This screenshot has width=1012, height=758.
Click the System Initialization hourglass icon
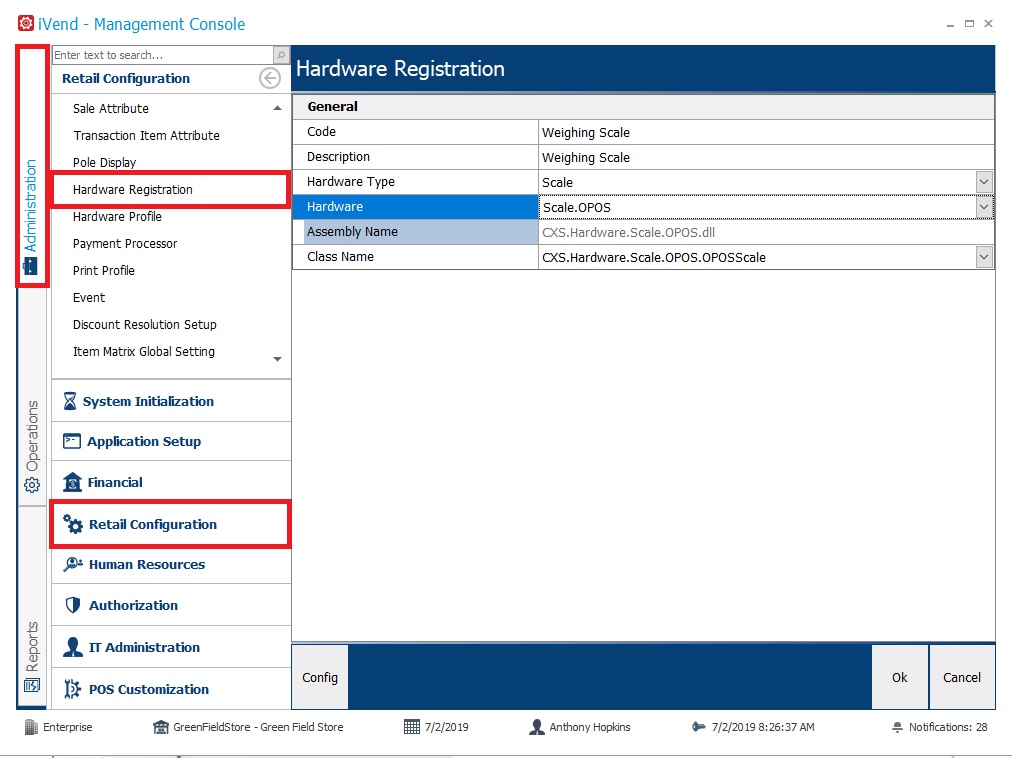pyautogui.click(x=70, y=401)
